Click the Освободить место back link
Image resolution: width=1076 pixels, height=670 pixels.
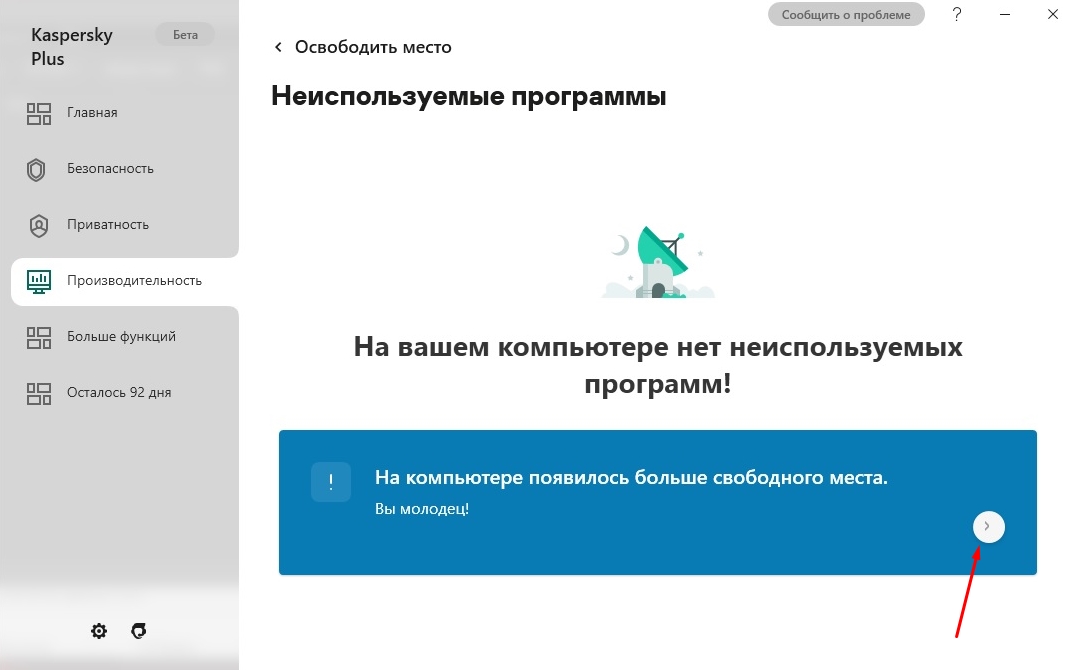[372, 47]
